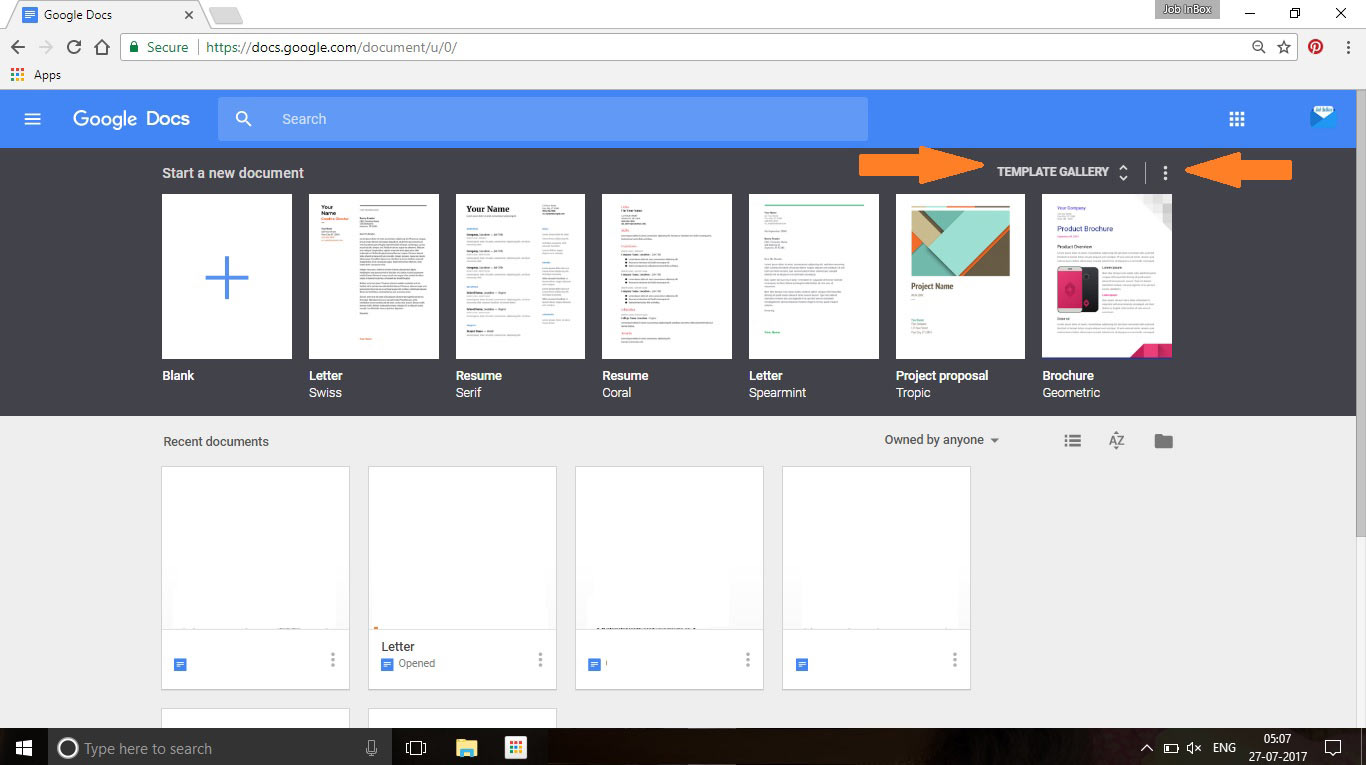The image size is (1366, 765).
Task: Open more options for first recent document
Action: tap(333, 659)
